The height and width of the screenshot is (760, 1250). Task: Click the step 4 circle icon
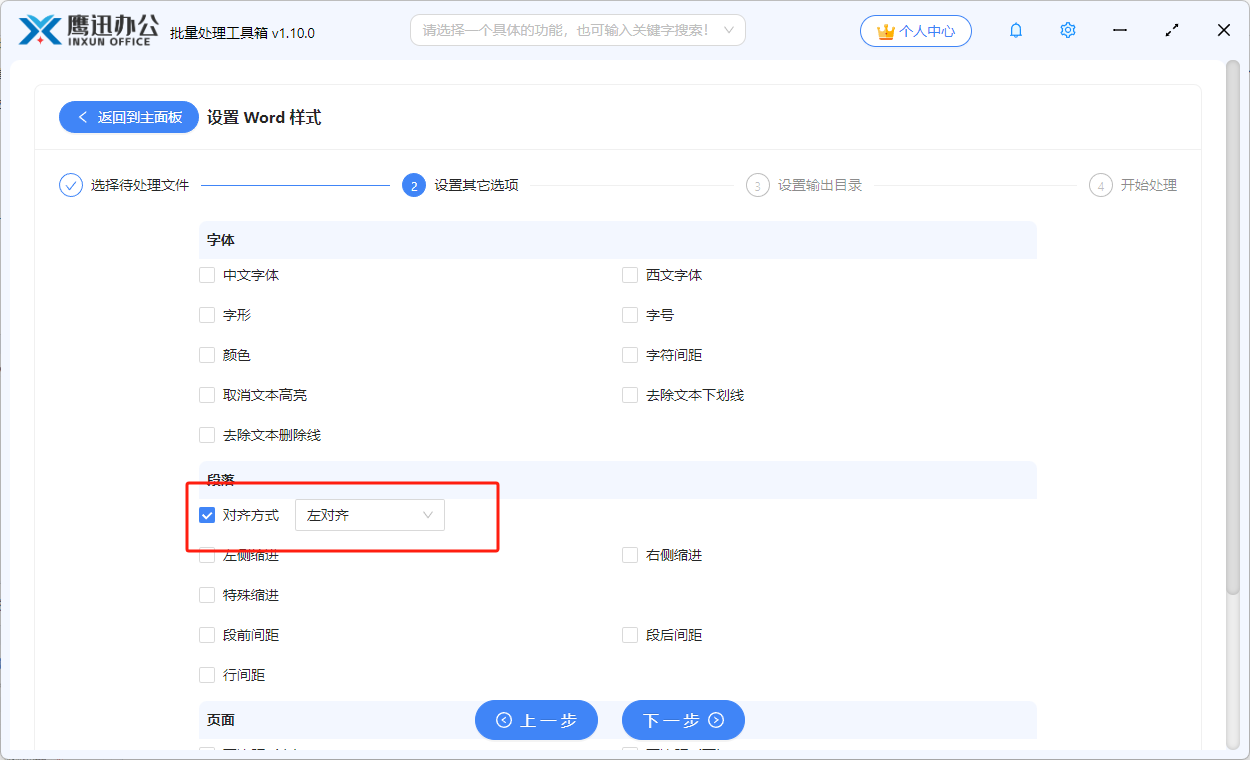1101,185
